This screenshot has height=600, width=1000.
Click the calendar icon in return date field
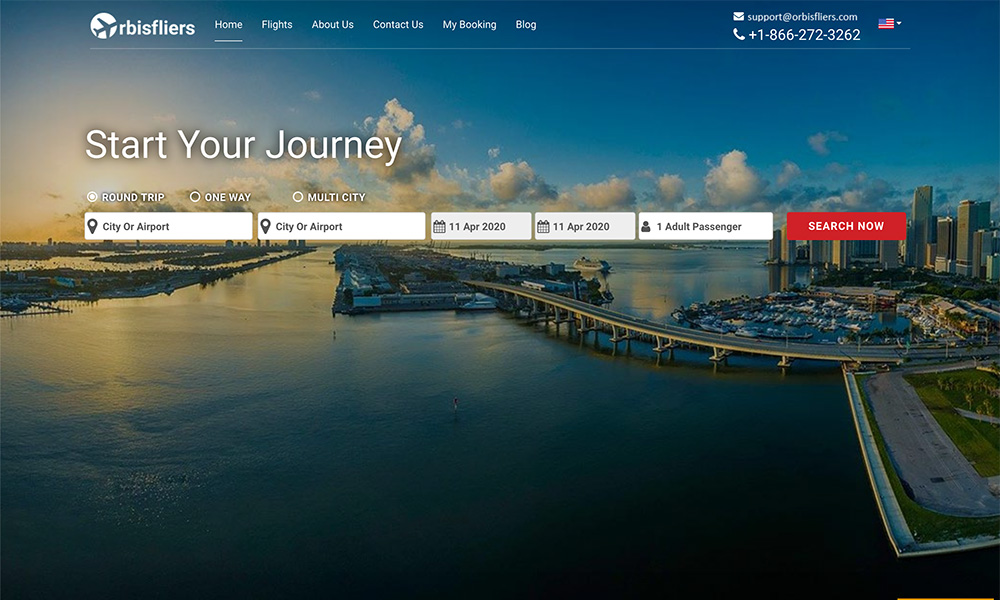coord(543,227)
